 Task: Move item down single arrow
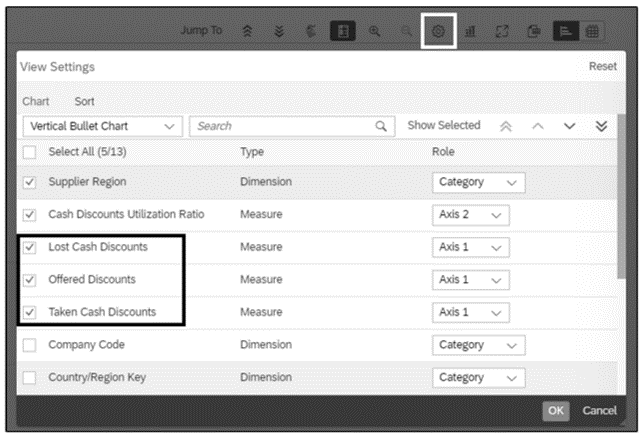click(569, 126)
